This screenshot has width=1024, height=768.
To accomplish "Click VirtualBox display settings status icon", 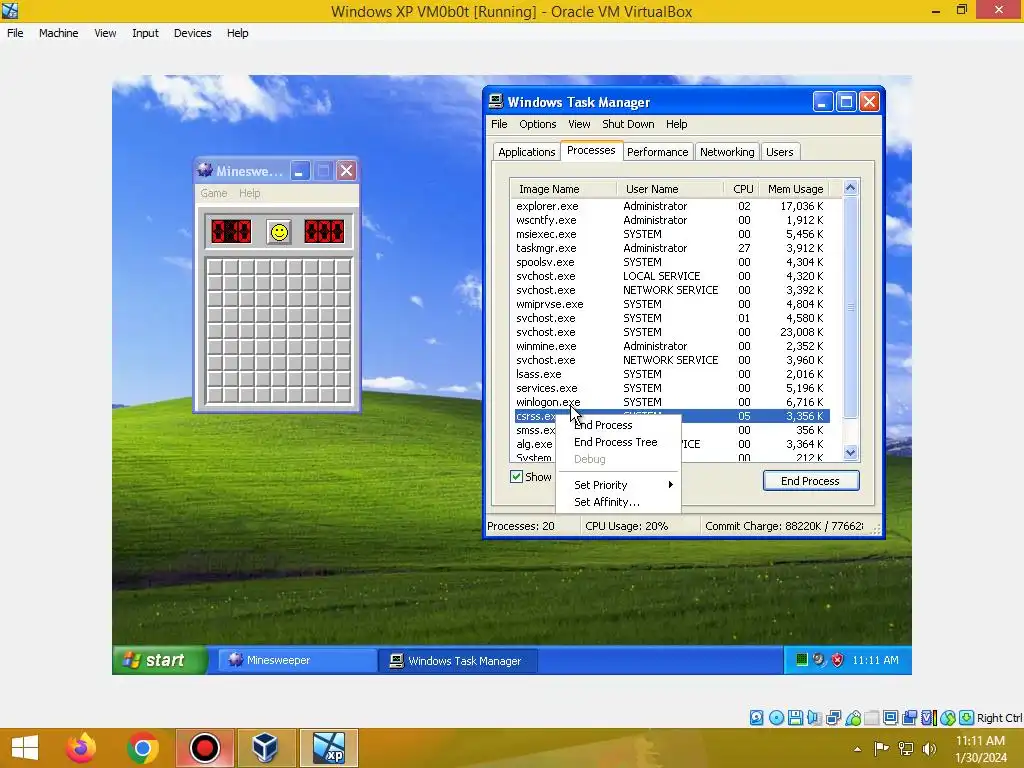I will [891, 718].
